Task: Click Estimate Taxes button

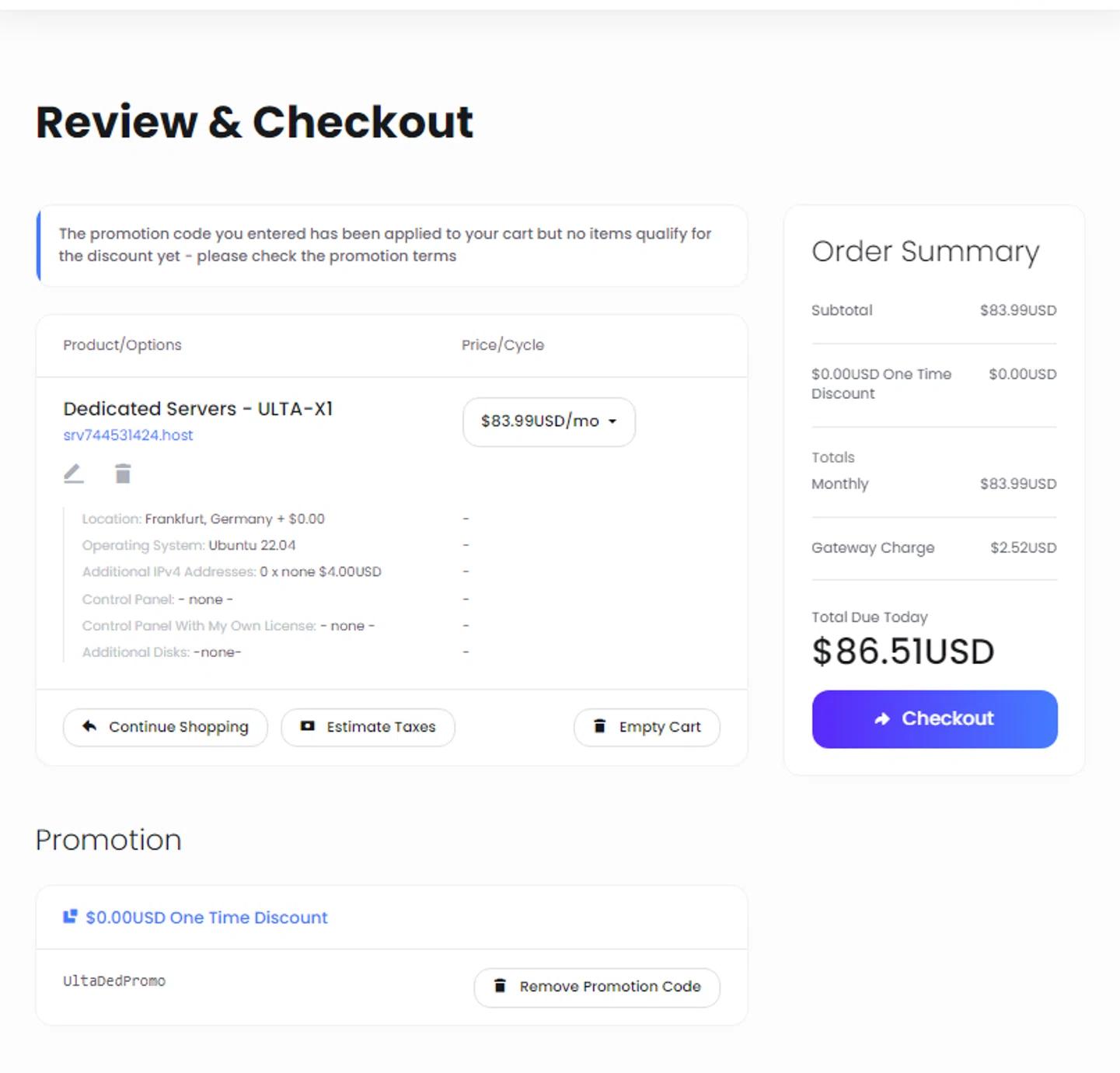Action: 368,727
